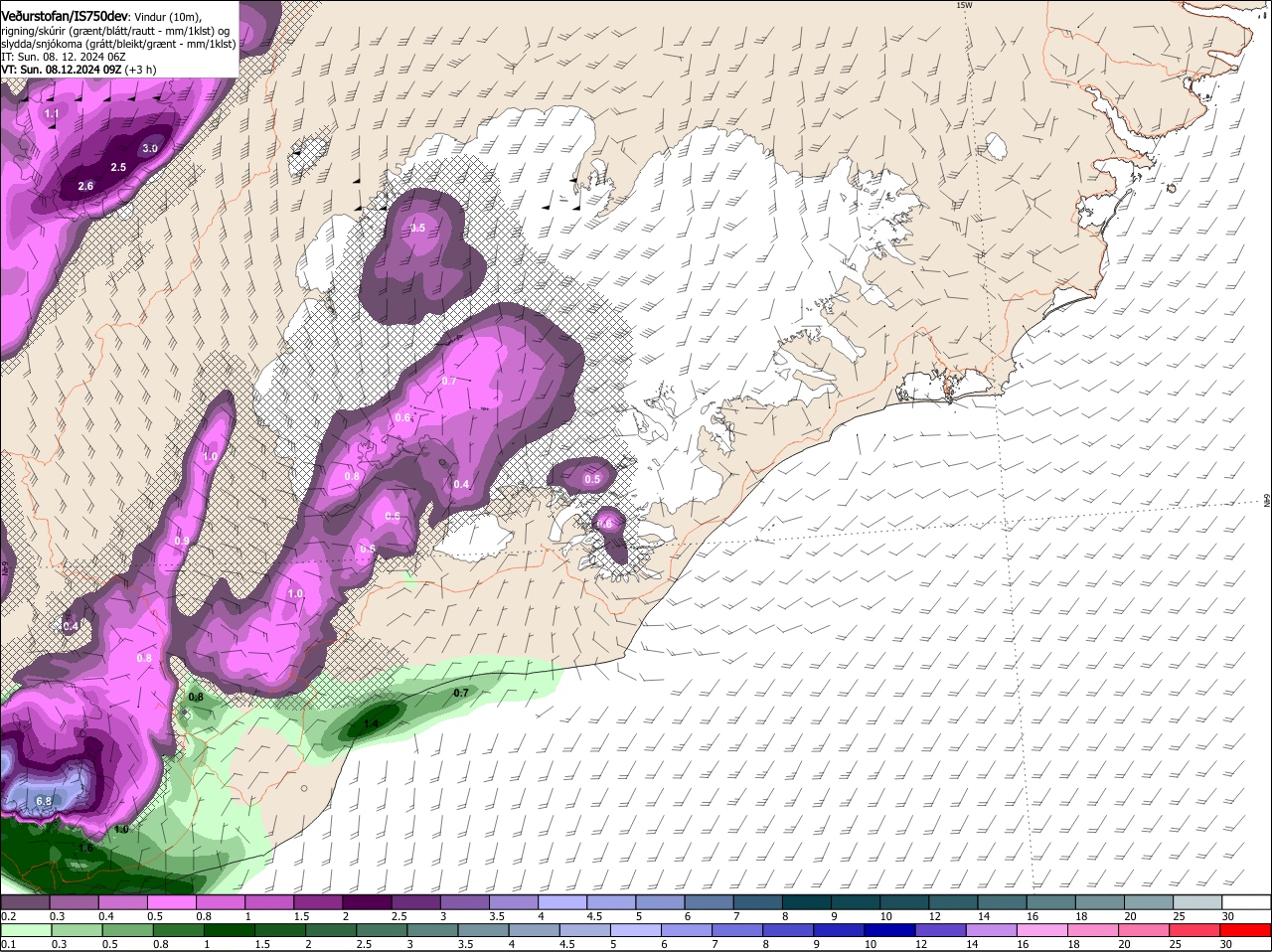Click rain-legend label '25'
Screen dimensions: 1272x952
point(1177,944)
